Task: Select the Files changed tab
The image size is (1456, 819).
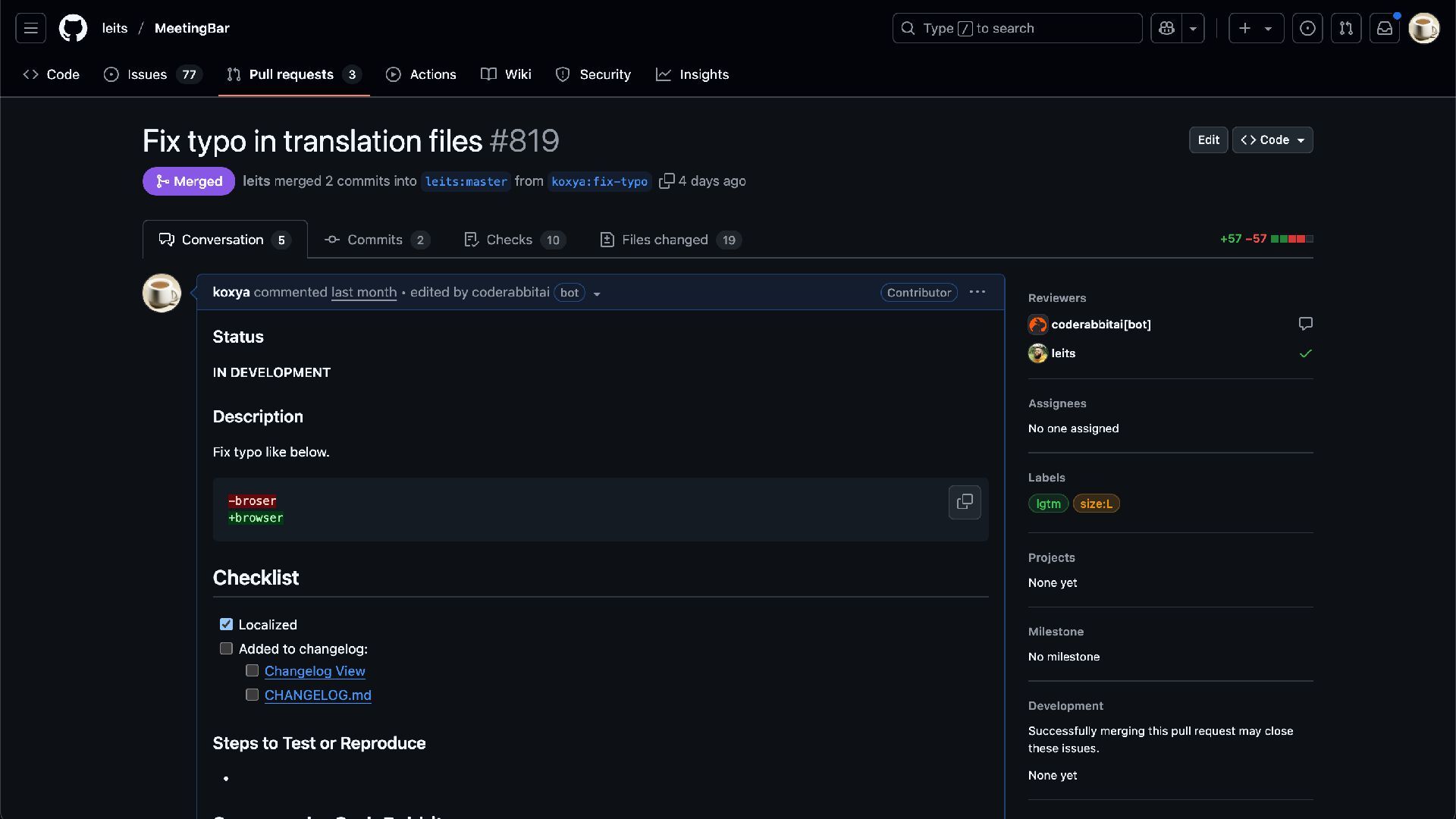Action: pos(670,240)
